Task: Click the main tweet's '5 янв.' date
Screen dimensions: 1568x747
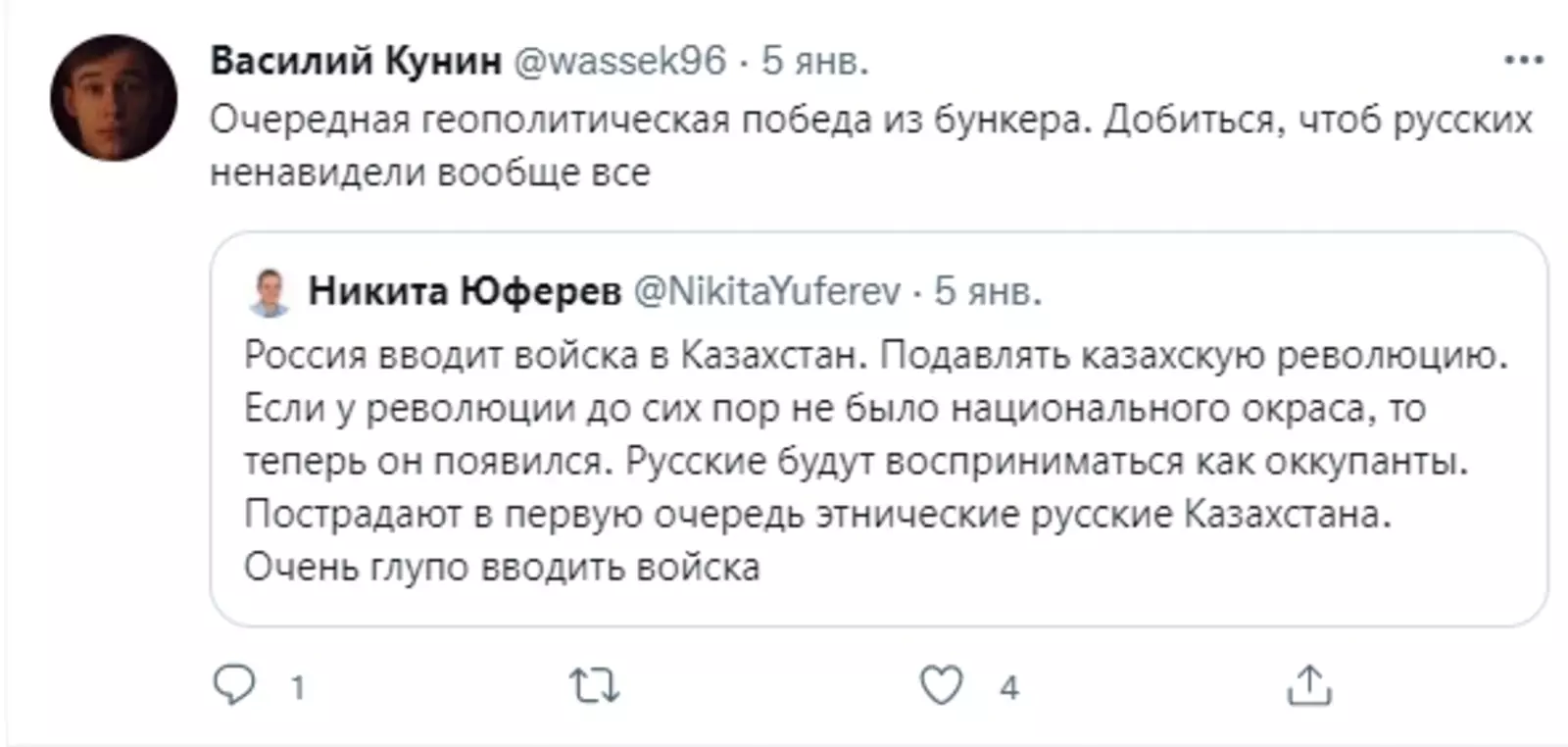Action: [x=815, y=61]
